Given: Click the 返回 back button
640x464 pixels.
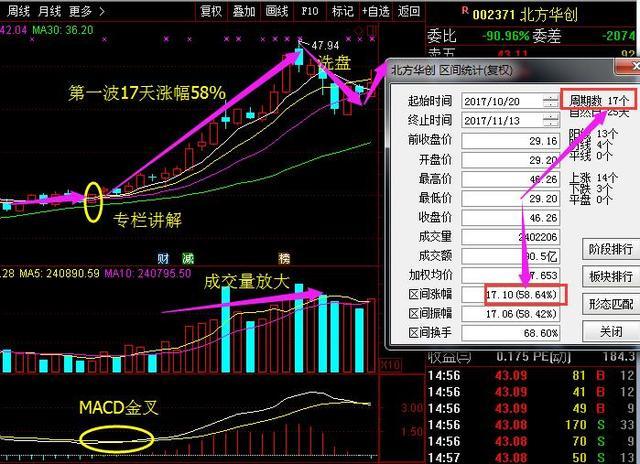Looking at the screenshot, I should point(409,11).
